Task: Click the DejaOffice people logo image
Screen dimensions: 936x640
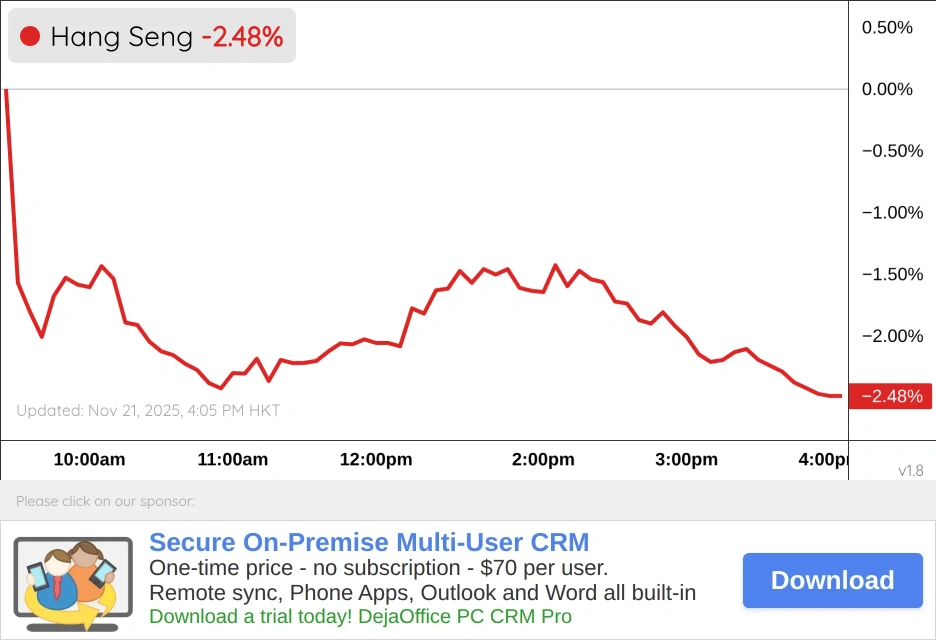Action: (72, 580)
